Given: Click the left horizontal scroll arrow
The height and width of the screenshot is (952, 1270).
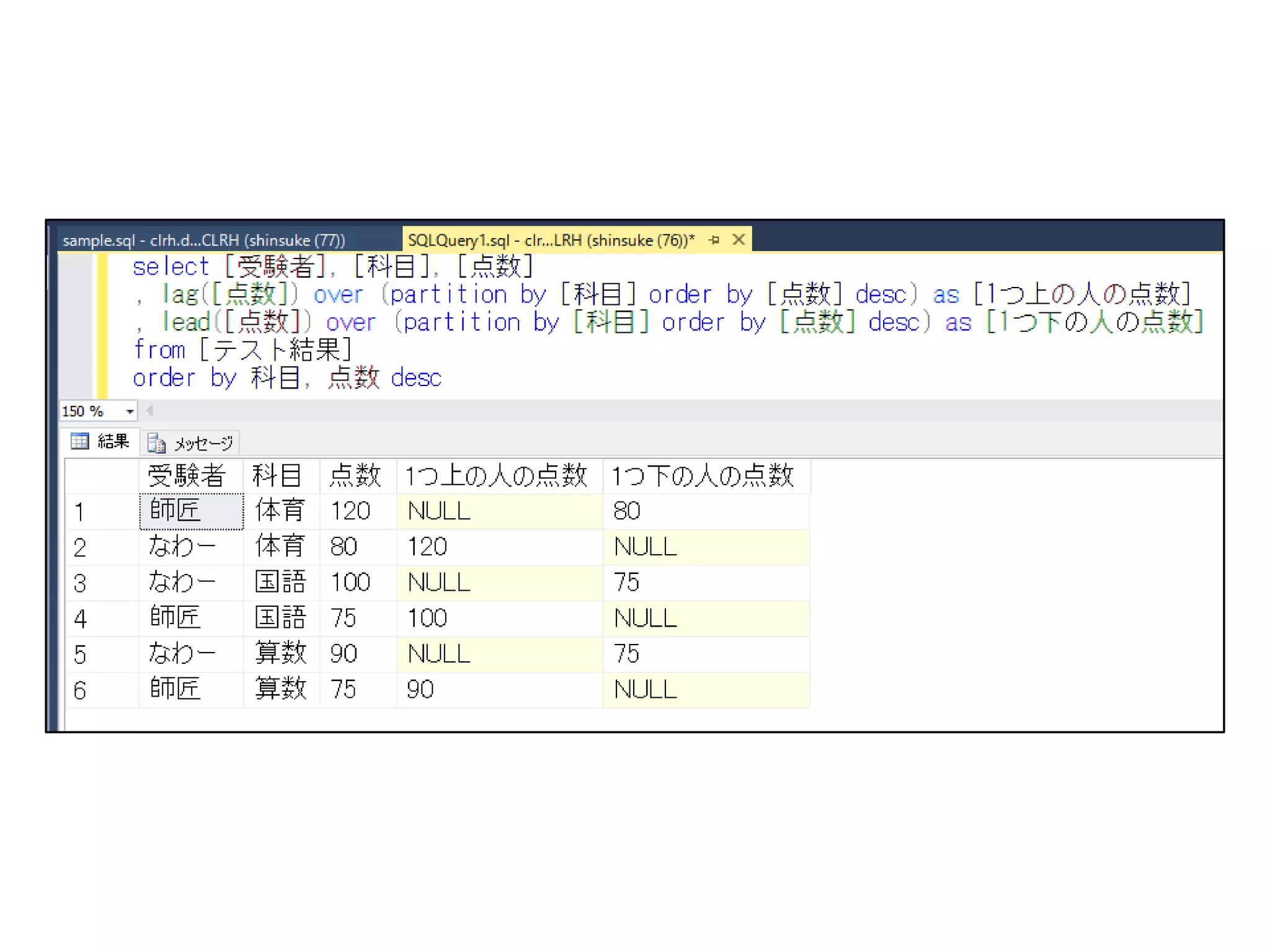Looking at the screenshot, I should 149,410.
